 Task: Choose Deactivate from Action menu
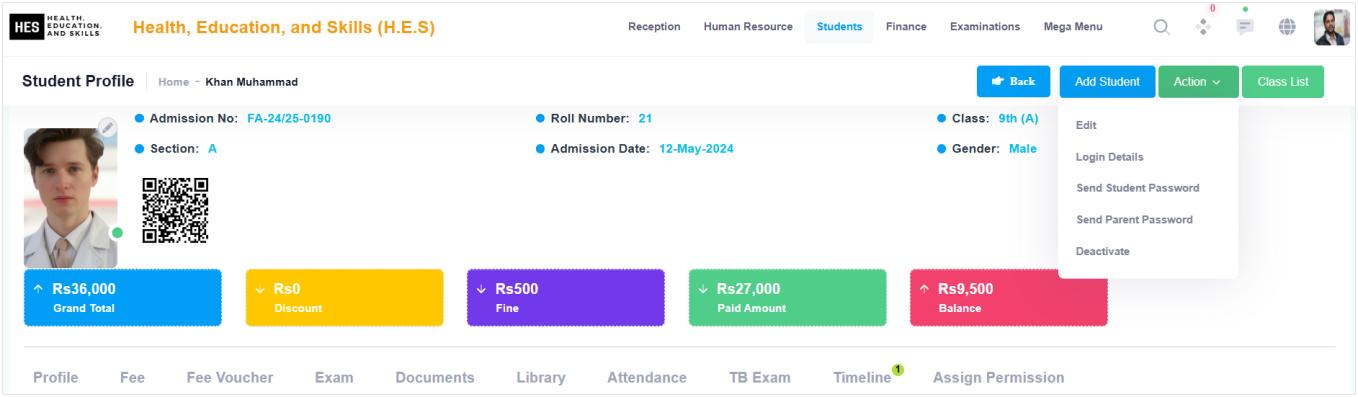[x=1102, y=251]
